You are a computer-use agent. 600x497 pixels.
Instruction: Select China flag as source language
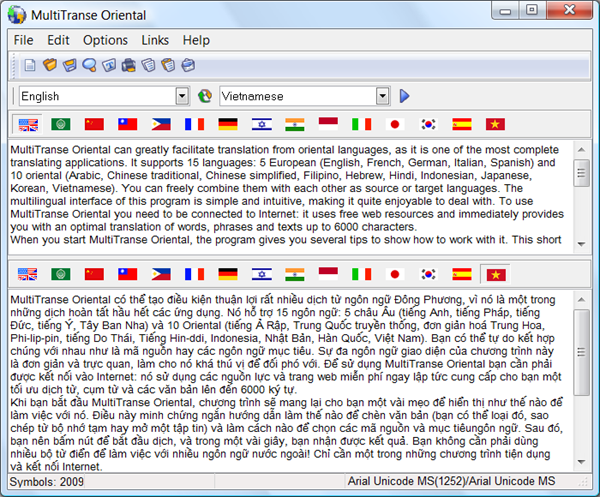pyautogui.click(x=94, y=124)
